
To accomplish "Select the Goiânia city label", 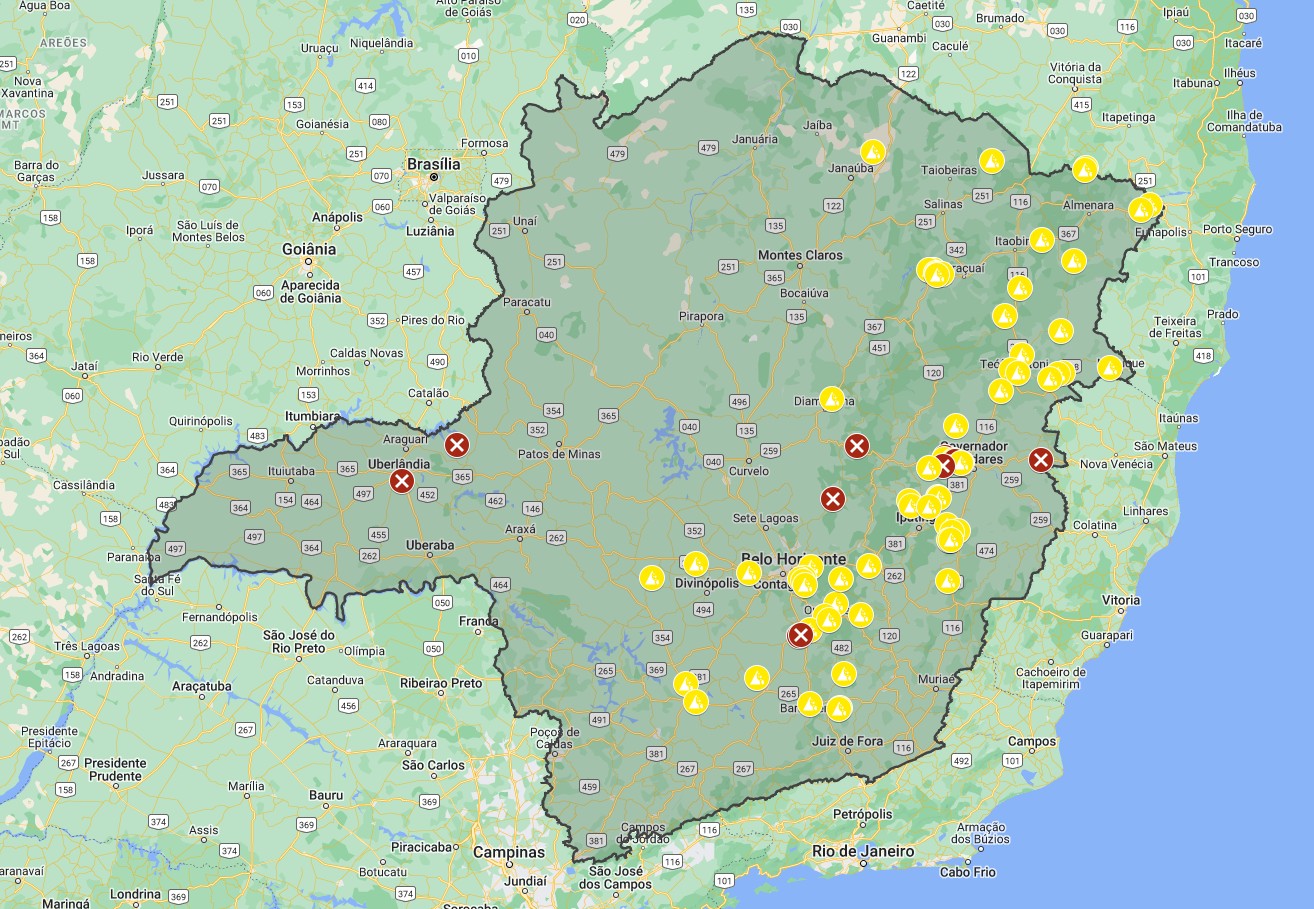I will pyautogui.click(x=308, y=249).
